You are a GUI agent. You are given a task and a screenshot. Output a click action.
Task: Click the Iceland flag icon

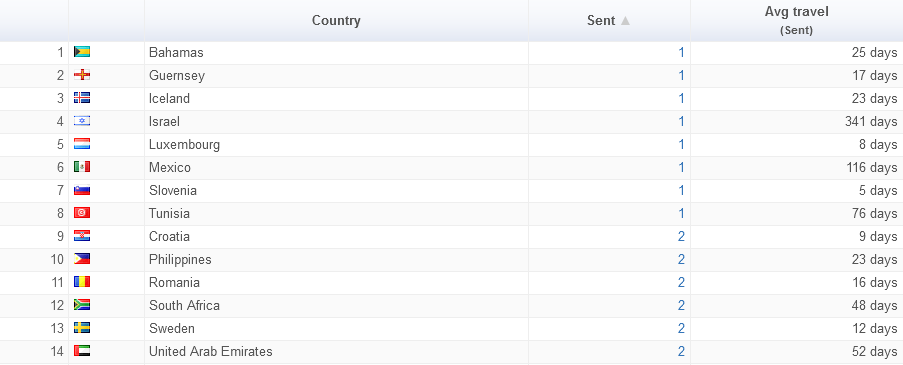tap(82, 98)
